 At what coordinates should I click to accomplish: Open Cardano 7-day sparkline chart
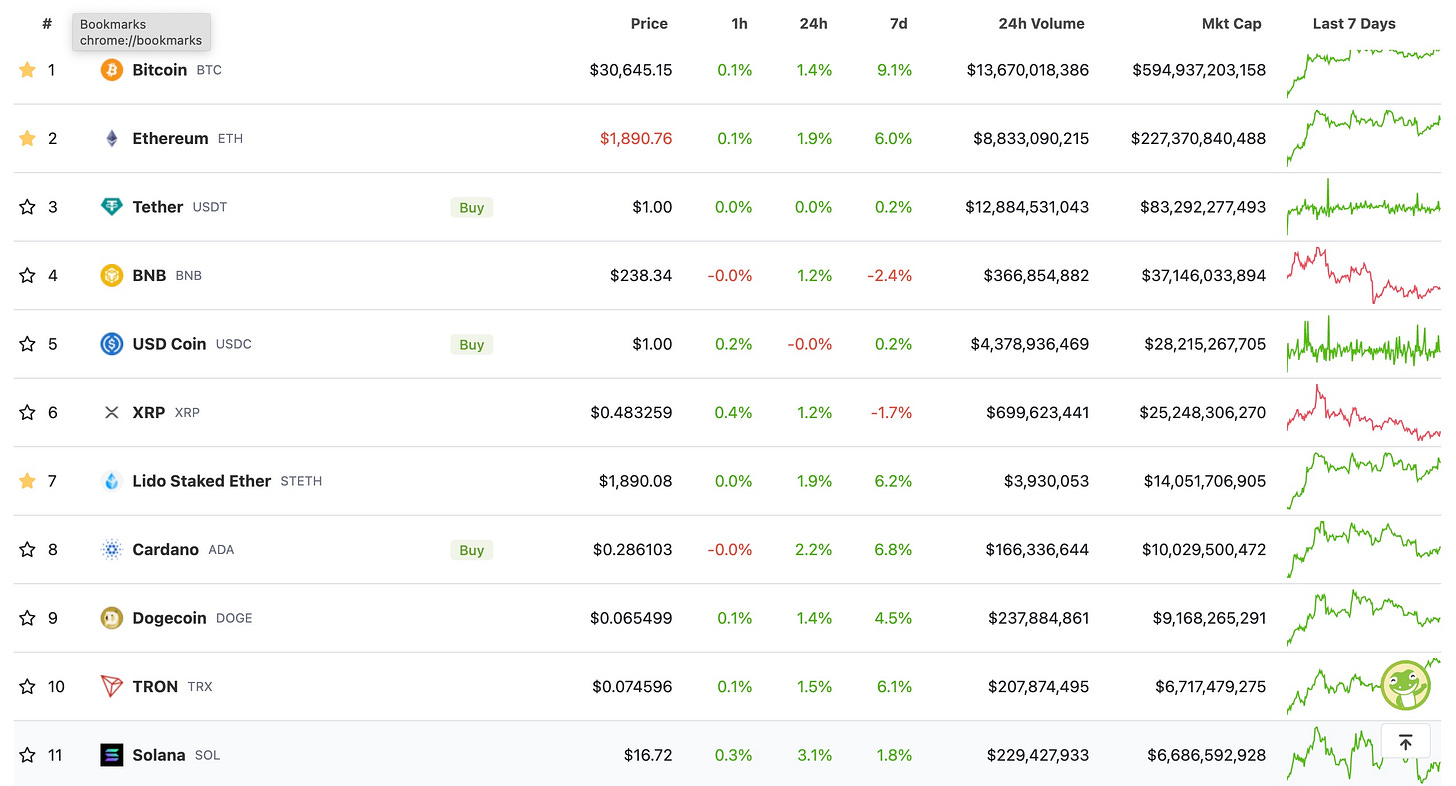coord(1364,549)
